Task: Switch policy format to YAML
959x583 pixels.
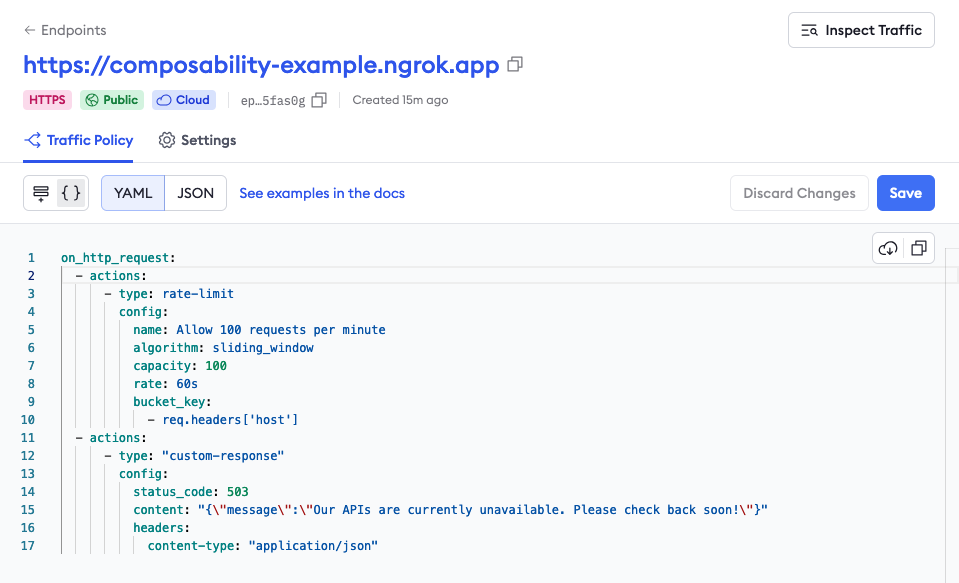Action: (x=133, y=193)
